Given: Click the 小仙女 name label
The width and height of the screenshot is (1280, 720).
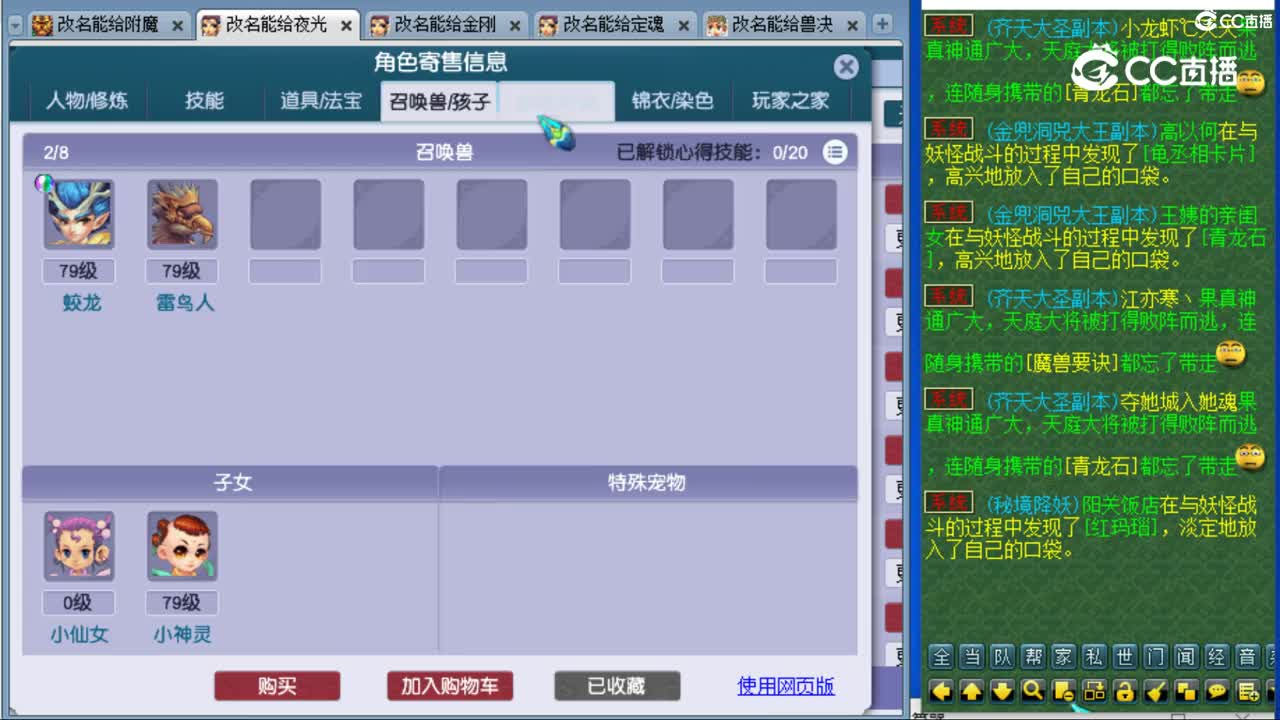Looking at the screenshot, I should 79,635.
